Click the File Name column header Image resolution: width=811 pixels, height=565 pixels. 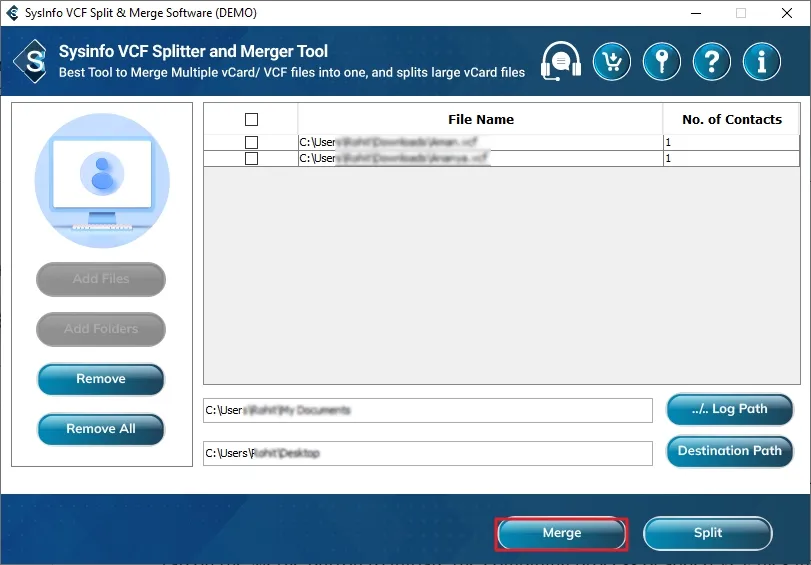[x=480, y=120]
